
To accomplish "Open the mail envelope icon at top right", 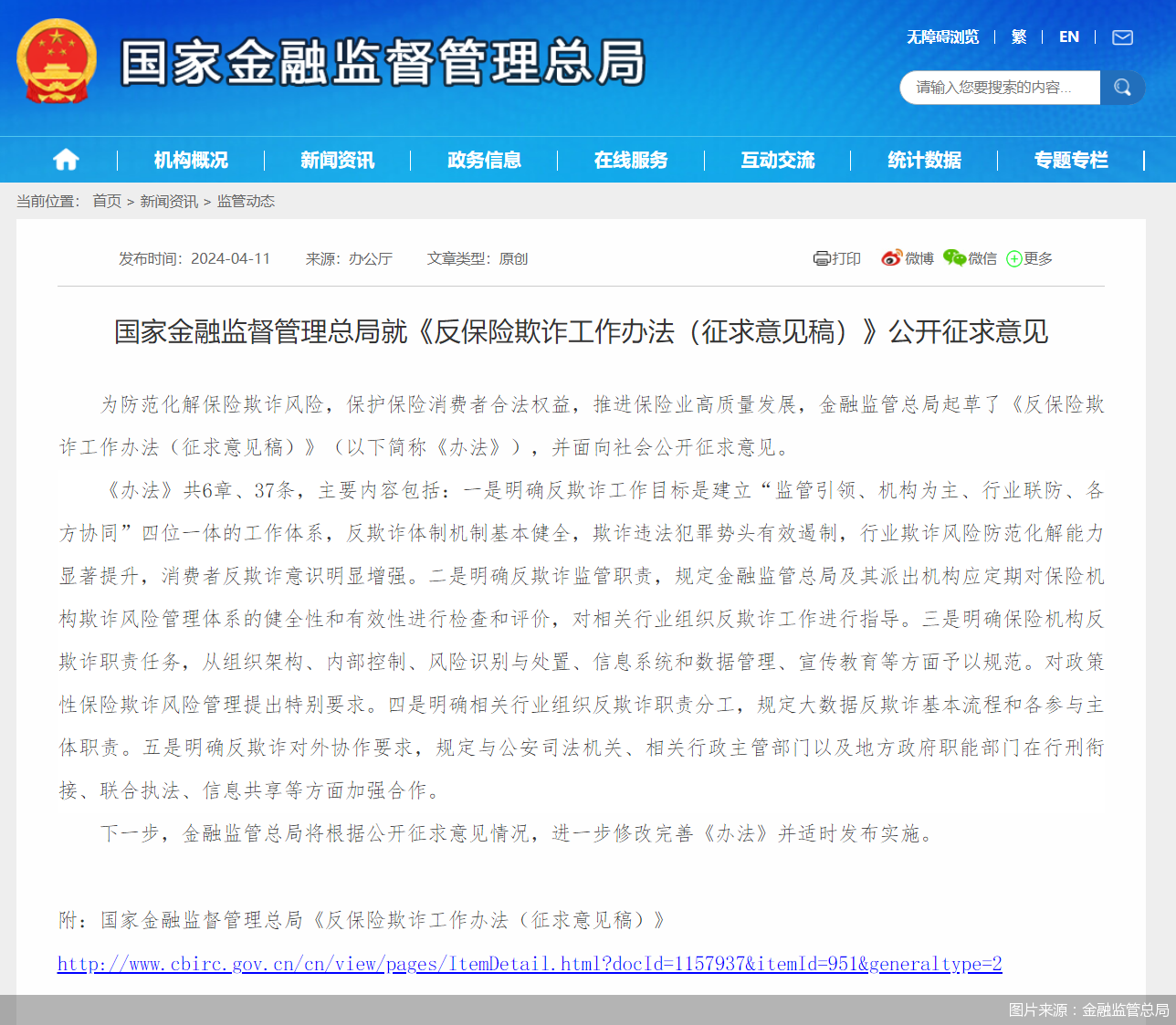I will click(1122, 37).
